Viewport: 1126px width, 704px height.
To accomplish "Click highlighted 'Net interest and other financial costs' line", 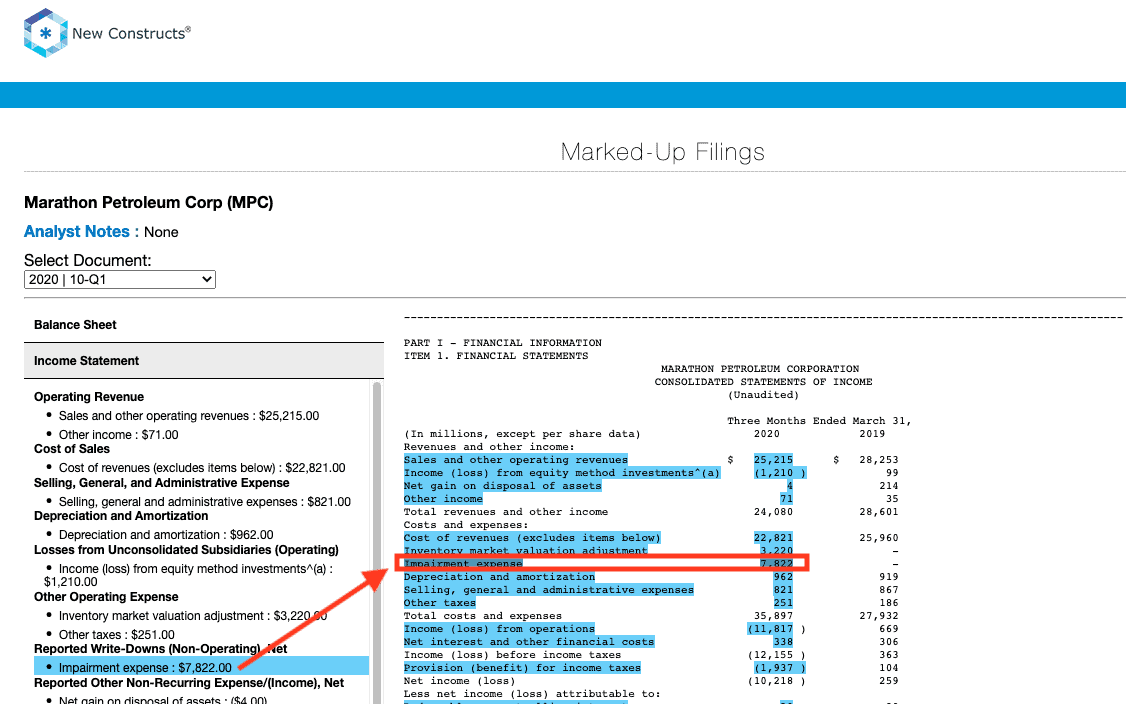I will tap(529, 642).
